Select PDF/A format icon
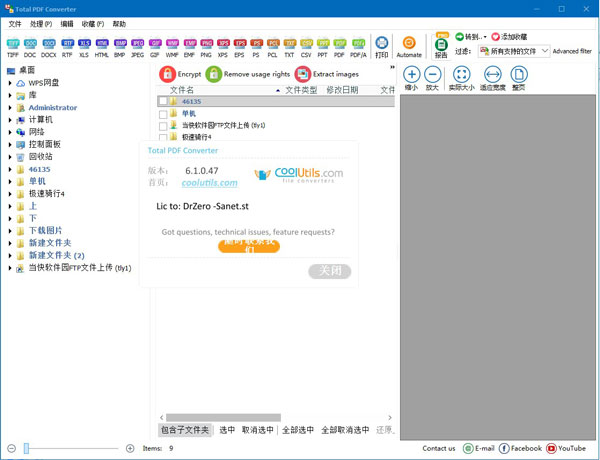 click(x=358, y=47)
